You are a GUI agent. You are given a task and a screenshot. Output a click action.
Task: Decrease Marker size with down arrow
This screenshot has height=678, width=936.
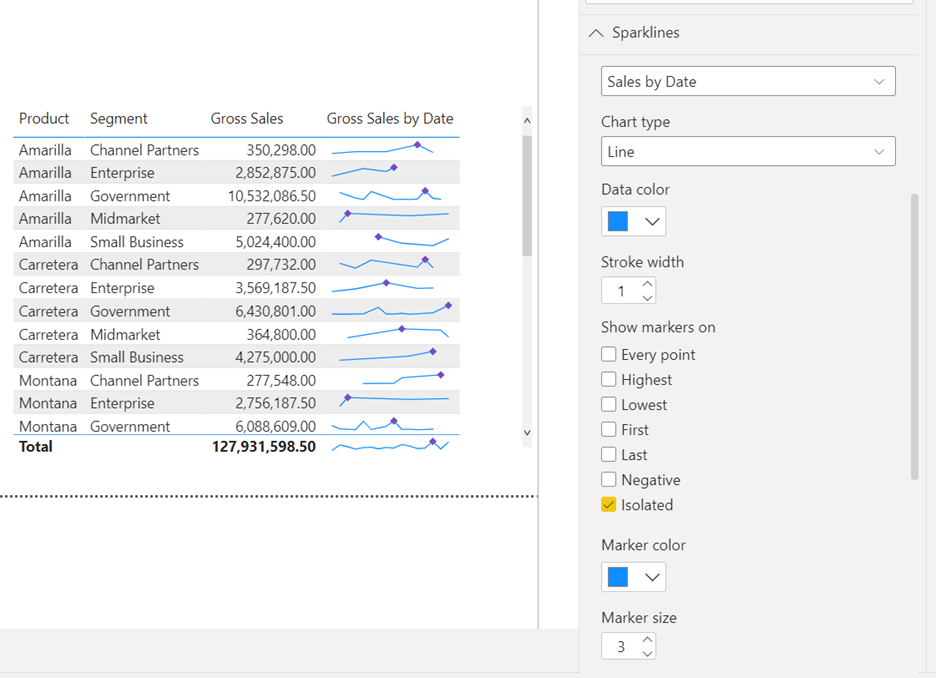647,653
